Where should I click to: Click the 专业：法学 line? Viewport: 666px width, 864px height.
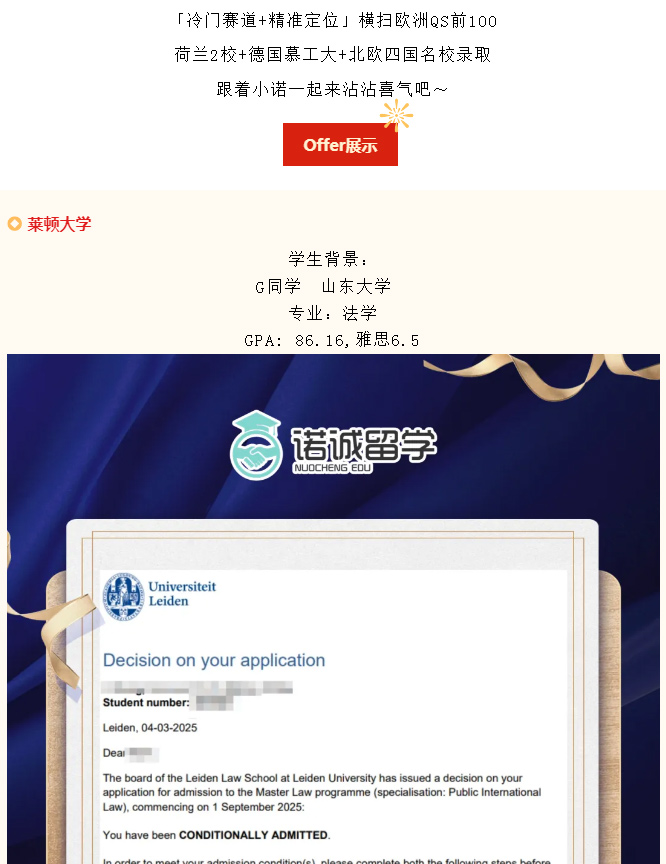333,313
